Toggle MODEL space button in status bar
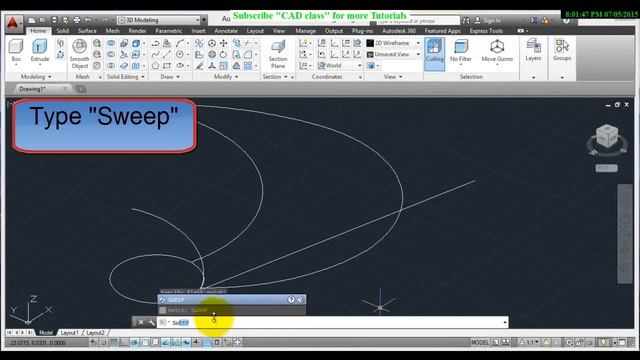640x360 pixels. [480, 342]
